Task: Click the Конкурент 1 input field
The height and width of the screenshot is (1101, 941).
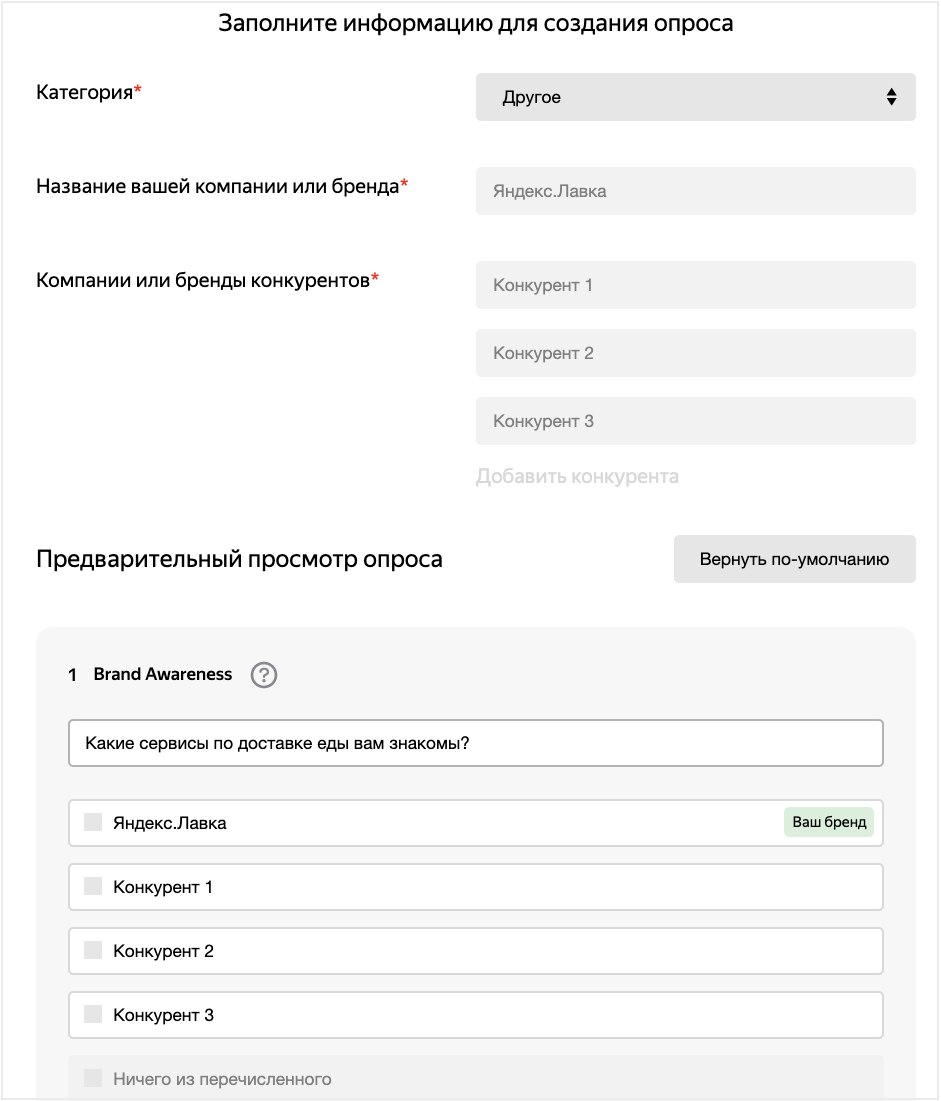Action: [x=695, y=285]
